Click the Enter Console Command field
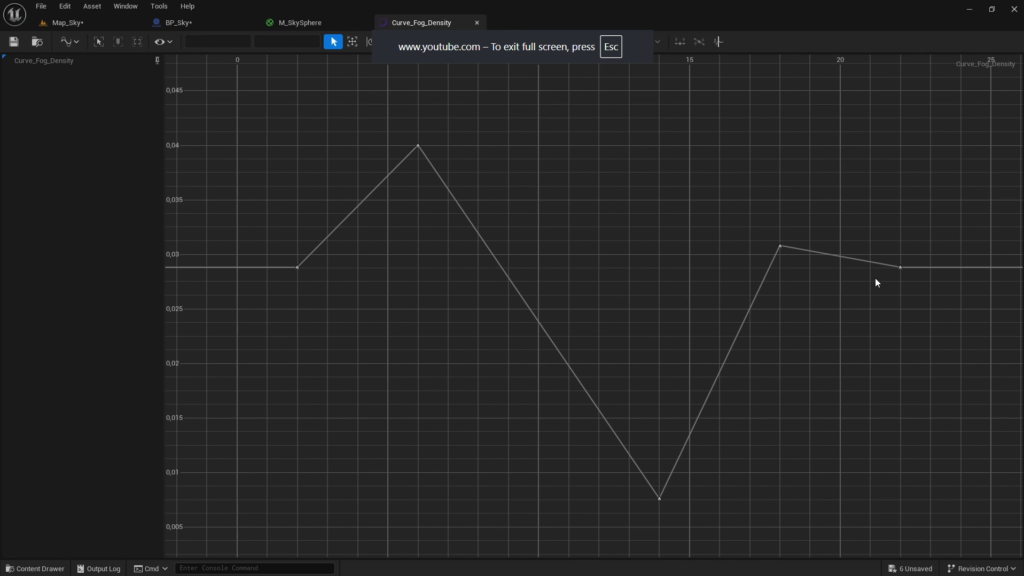 coord(255,568)
